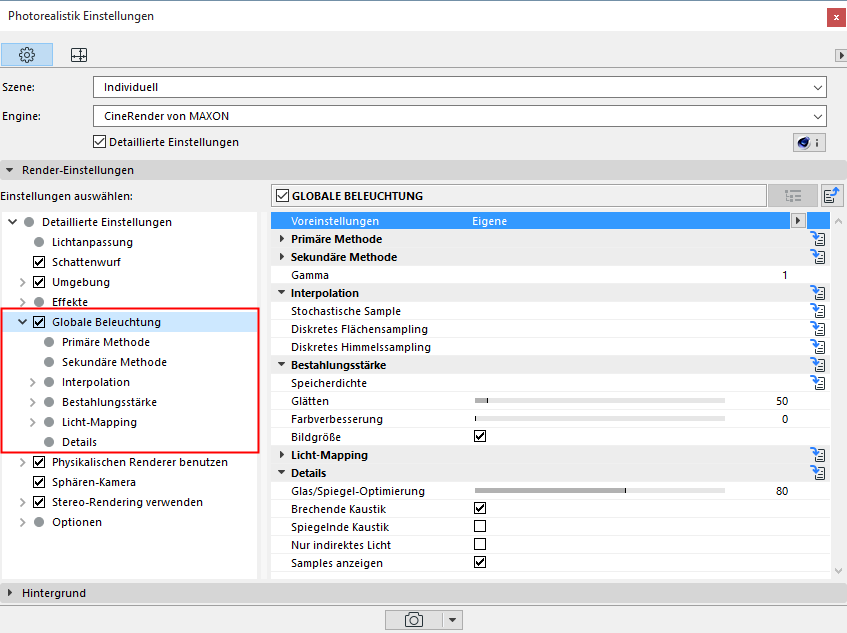Click the gray dot beside Primäre Methode tree item
Image resolution: width=847 pixels, height=633 pixels.
click(x=49, y=342)
